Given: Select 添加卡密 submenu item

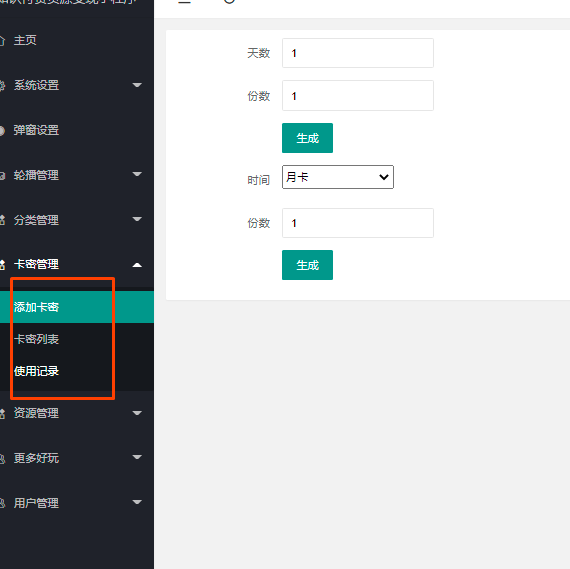Looking at the screenshot, I should pyautogui.click(x=77, y=307).
